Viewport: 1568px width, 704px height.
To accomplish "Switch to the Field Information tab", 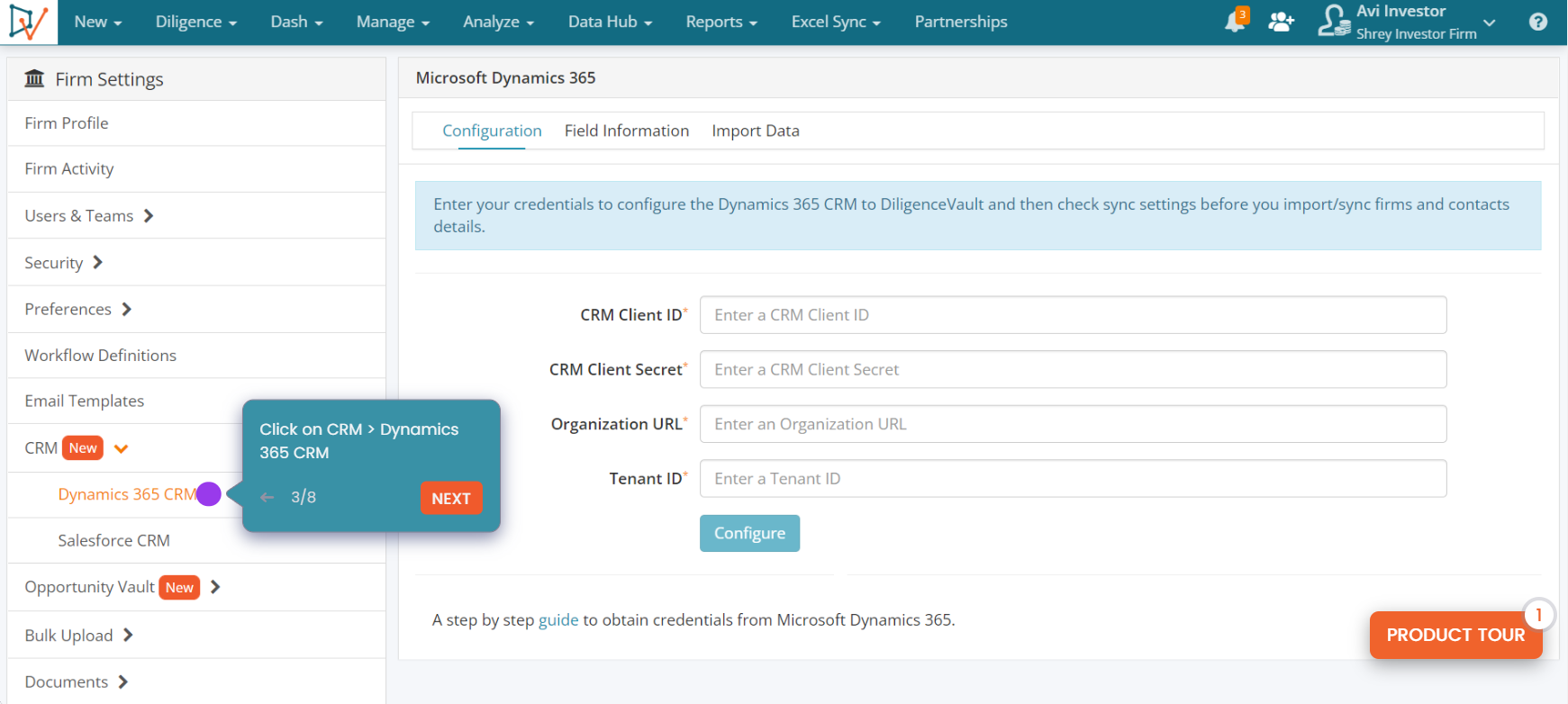I will pyautogui.click(x=627, y=131).
